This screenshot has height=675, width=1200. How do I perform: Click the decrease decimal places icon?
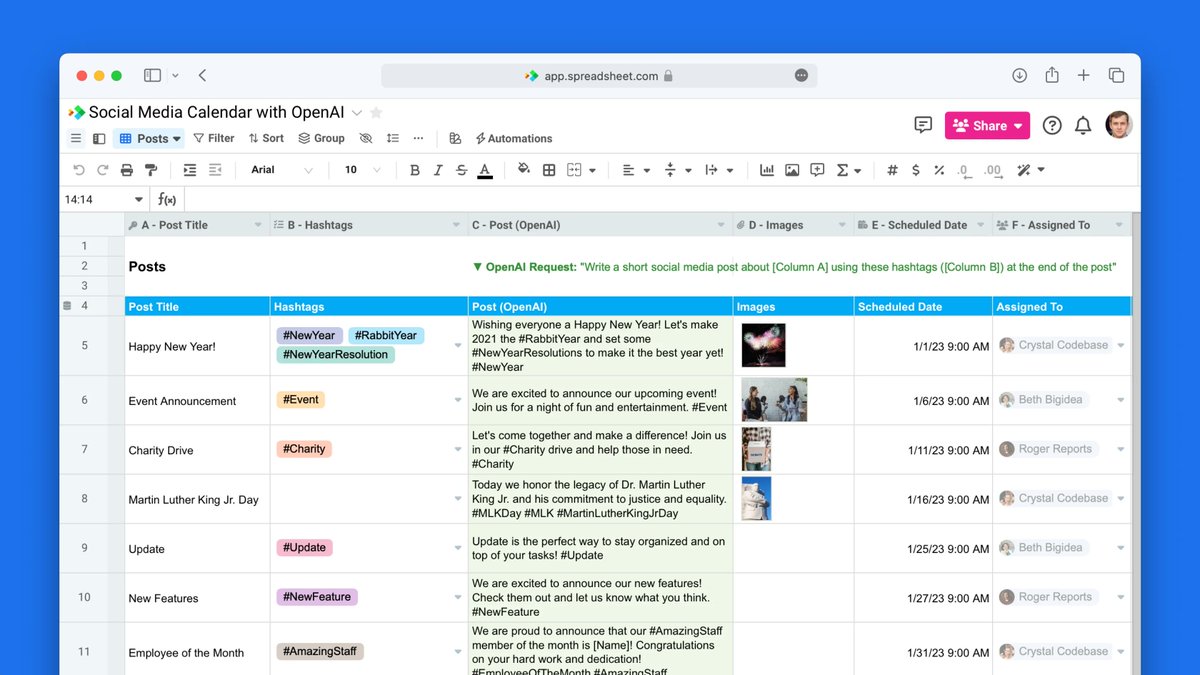click(x=963, y=171)
